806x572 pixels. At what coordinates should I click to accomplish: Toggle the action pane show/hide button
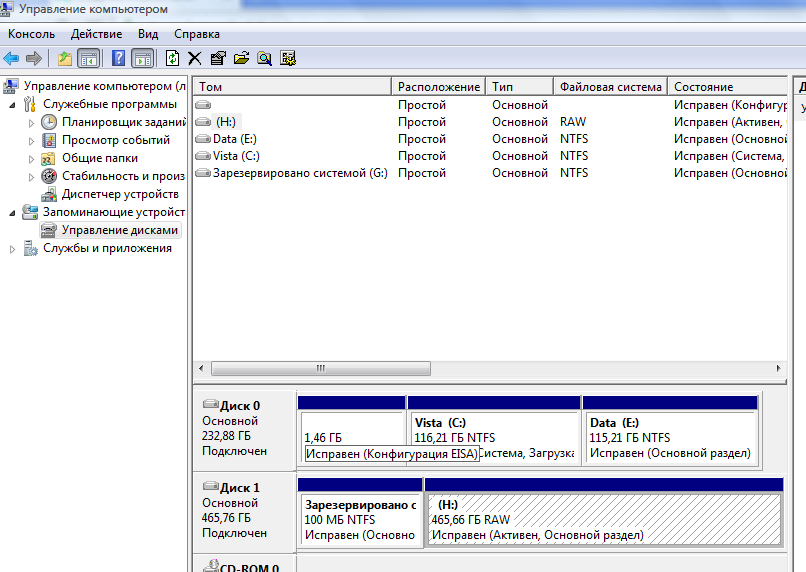click(142, 58)
